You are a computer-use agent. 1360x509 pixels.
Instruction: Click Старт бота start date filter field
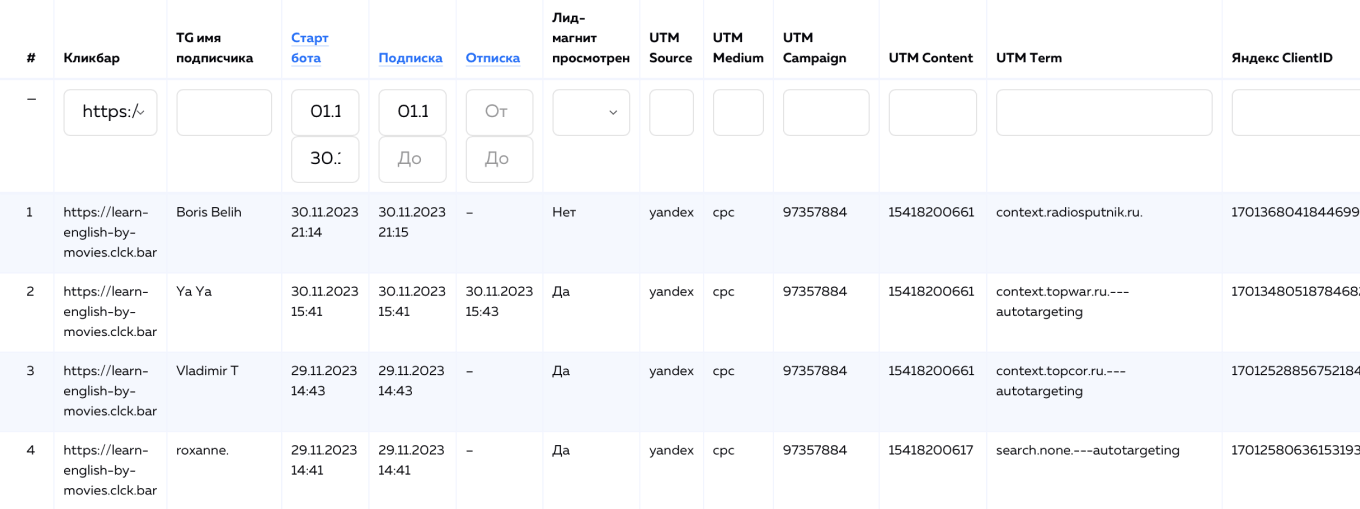point(325,112)
